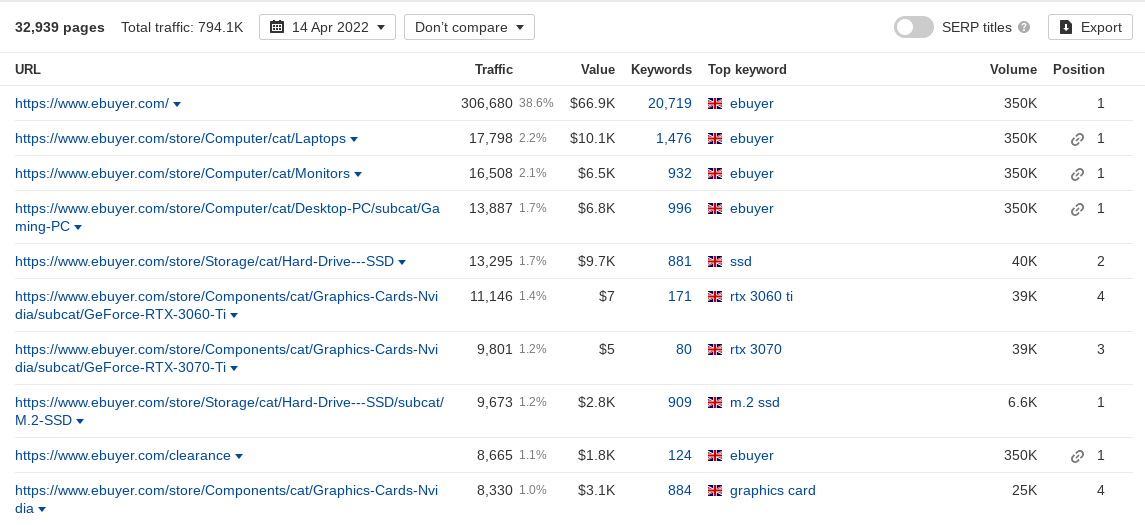Expand the ebuyer.com homepage URL menu arrow
Image resolution: width=1145 pixels, height=525 pixels.
point(177,104)
